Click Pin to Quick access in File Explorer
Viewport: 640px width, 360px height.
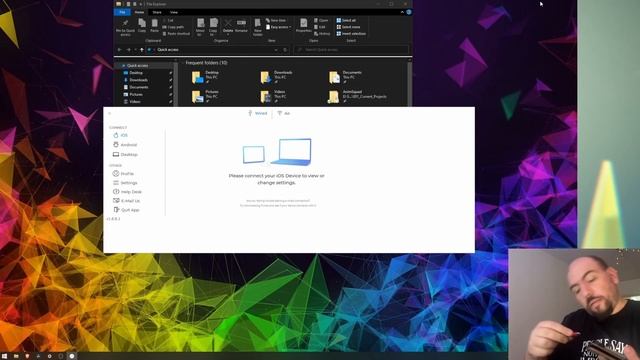coord(125,27)
